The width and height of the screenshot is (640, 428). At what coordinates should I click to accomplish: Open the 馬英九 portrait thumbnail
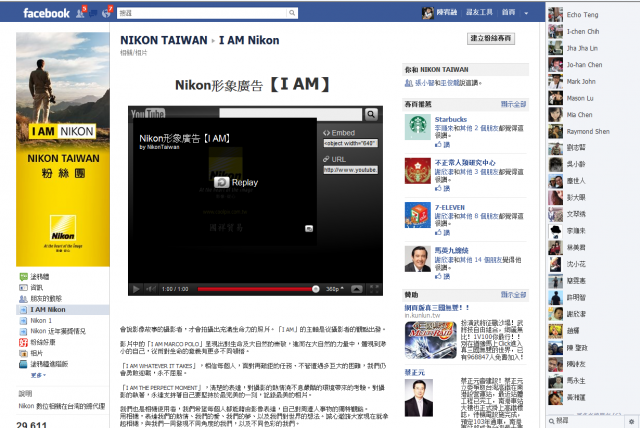(x=418, y=259)
